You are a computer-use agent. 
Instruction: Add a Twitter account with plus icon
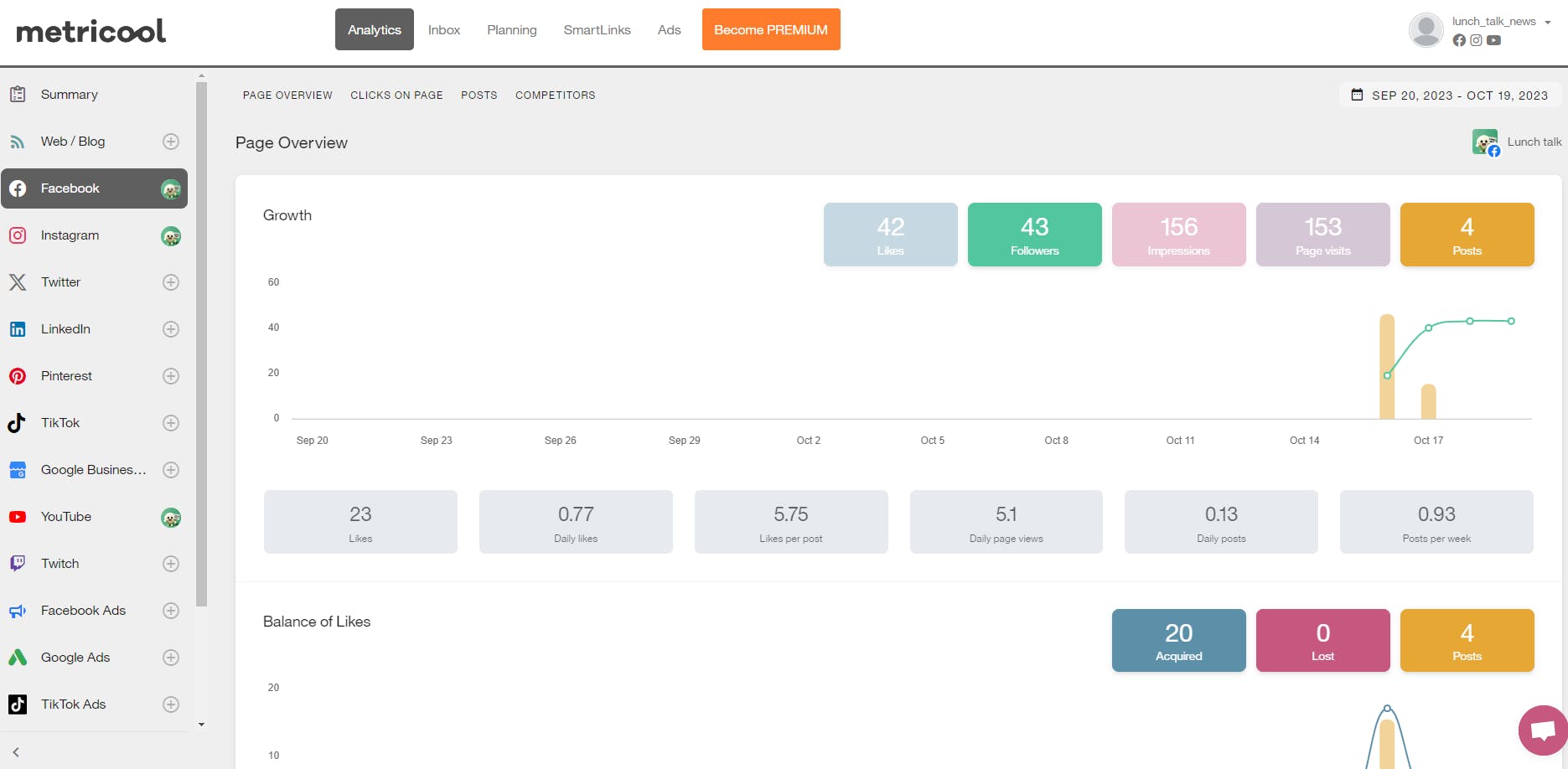pos(171,282)
